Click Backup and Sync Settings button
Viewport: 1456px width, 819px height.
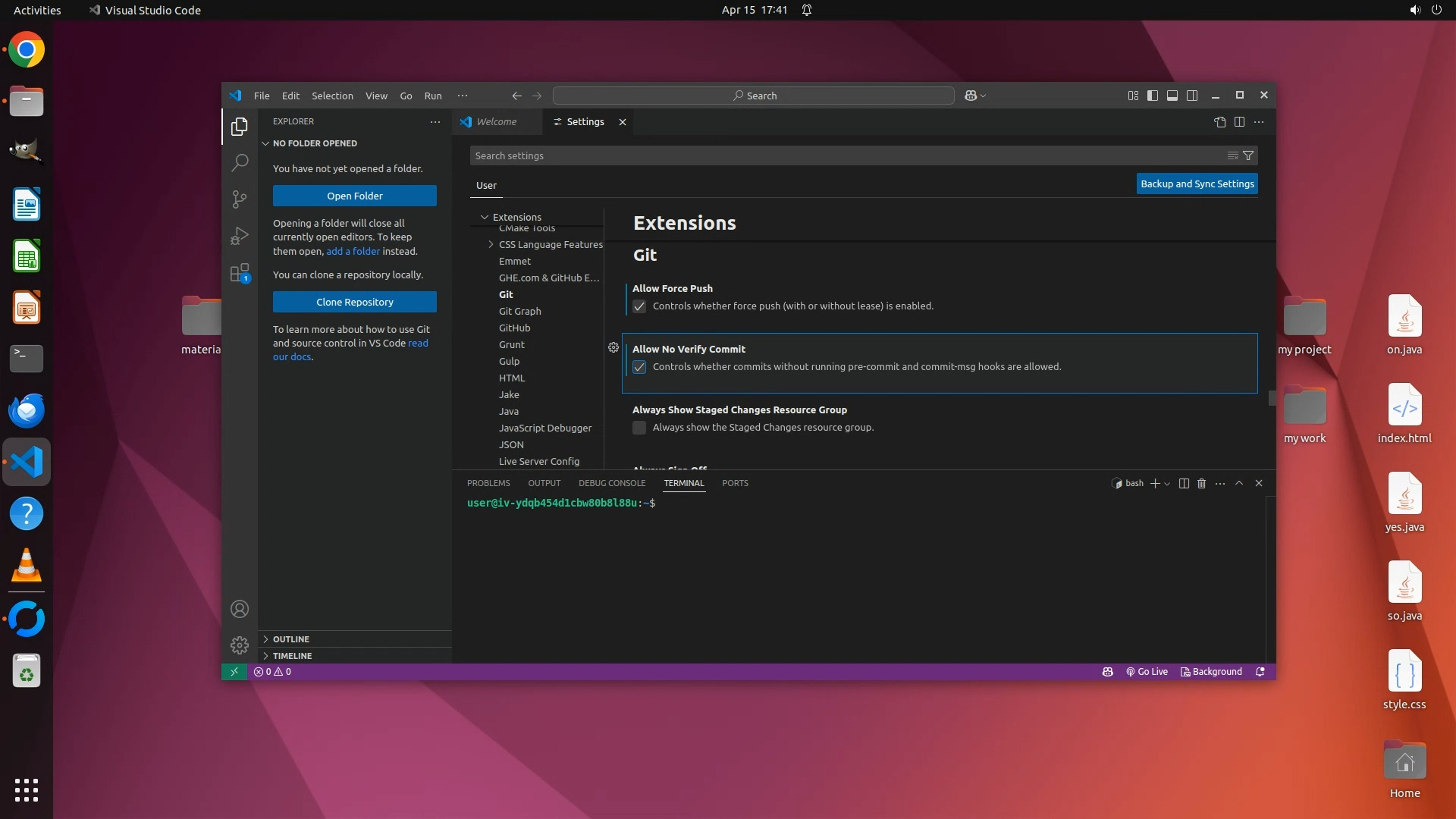coord(1197,184)
